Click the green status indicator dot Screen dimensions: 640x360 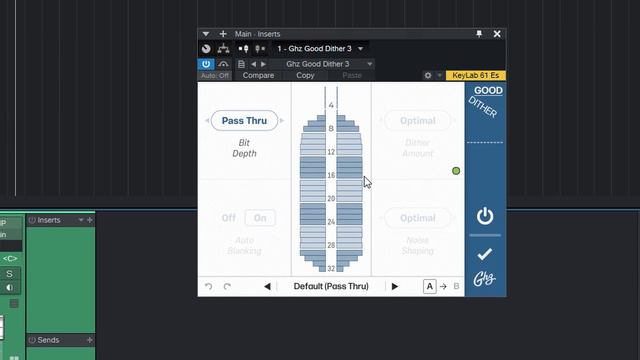coord(456,171)
